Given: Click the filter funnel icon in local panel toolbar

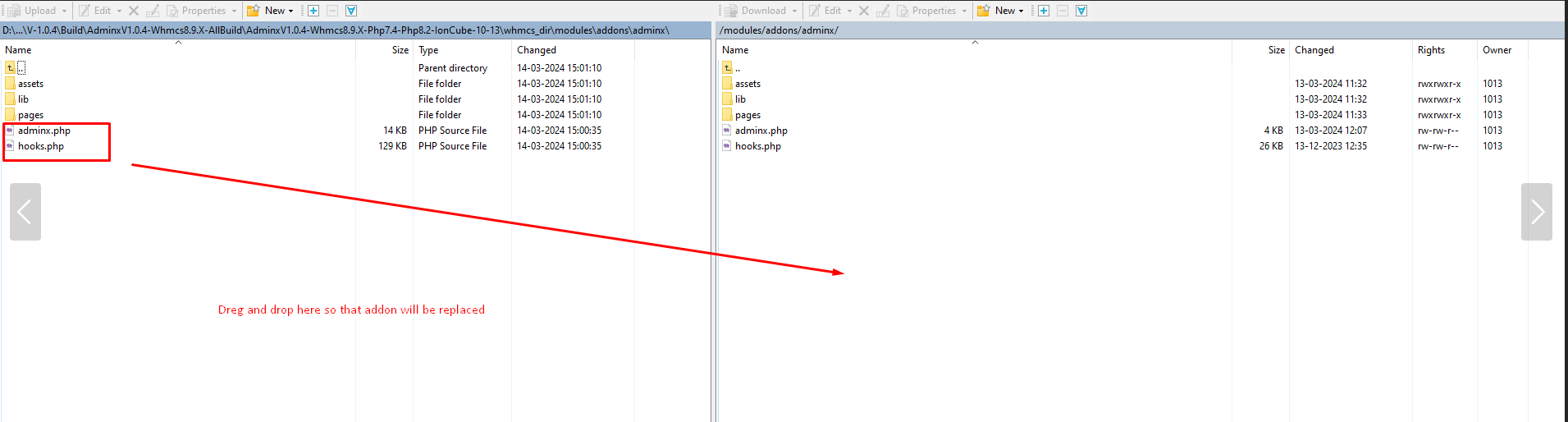Looking at the screenshot, I should tap(351, 11).
